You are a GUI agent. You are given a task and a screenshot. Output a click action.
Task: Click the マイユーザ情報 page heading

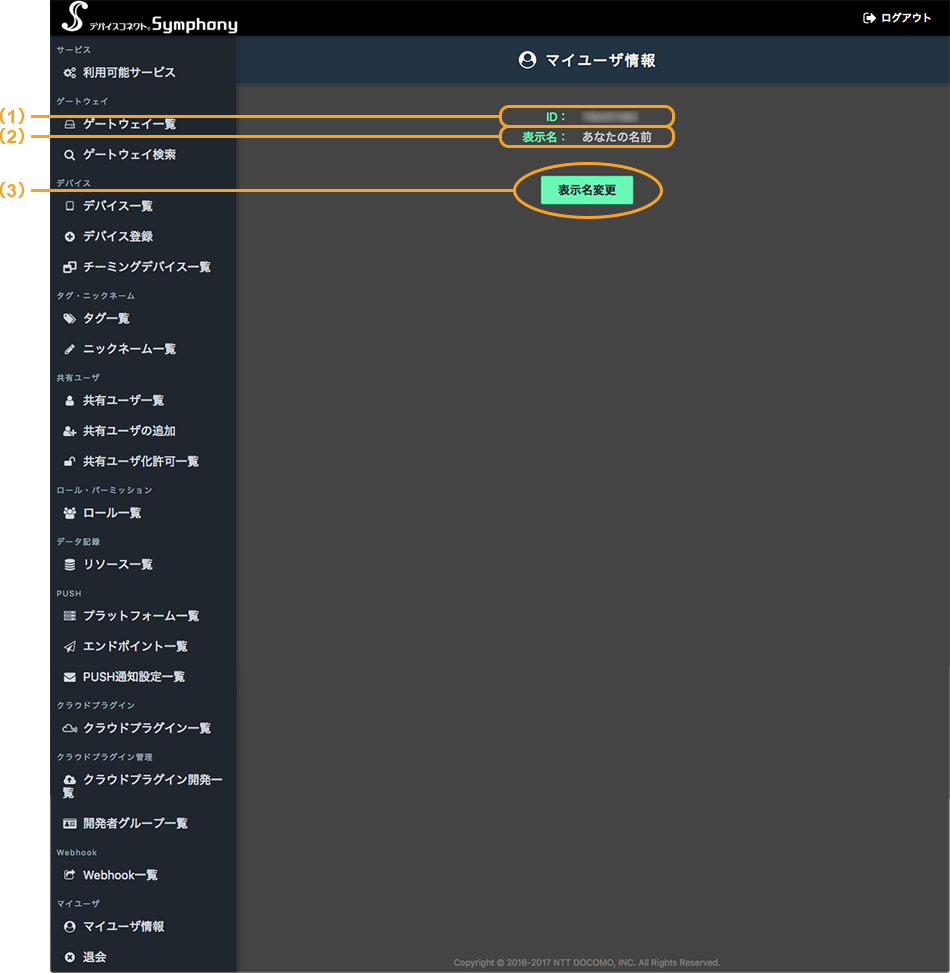click(601, 60)
